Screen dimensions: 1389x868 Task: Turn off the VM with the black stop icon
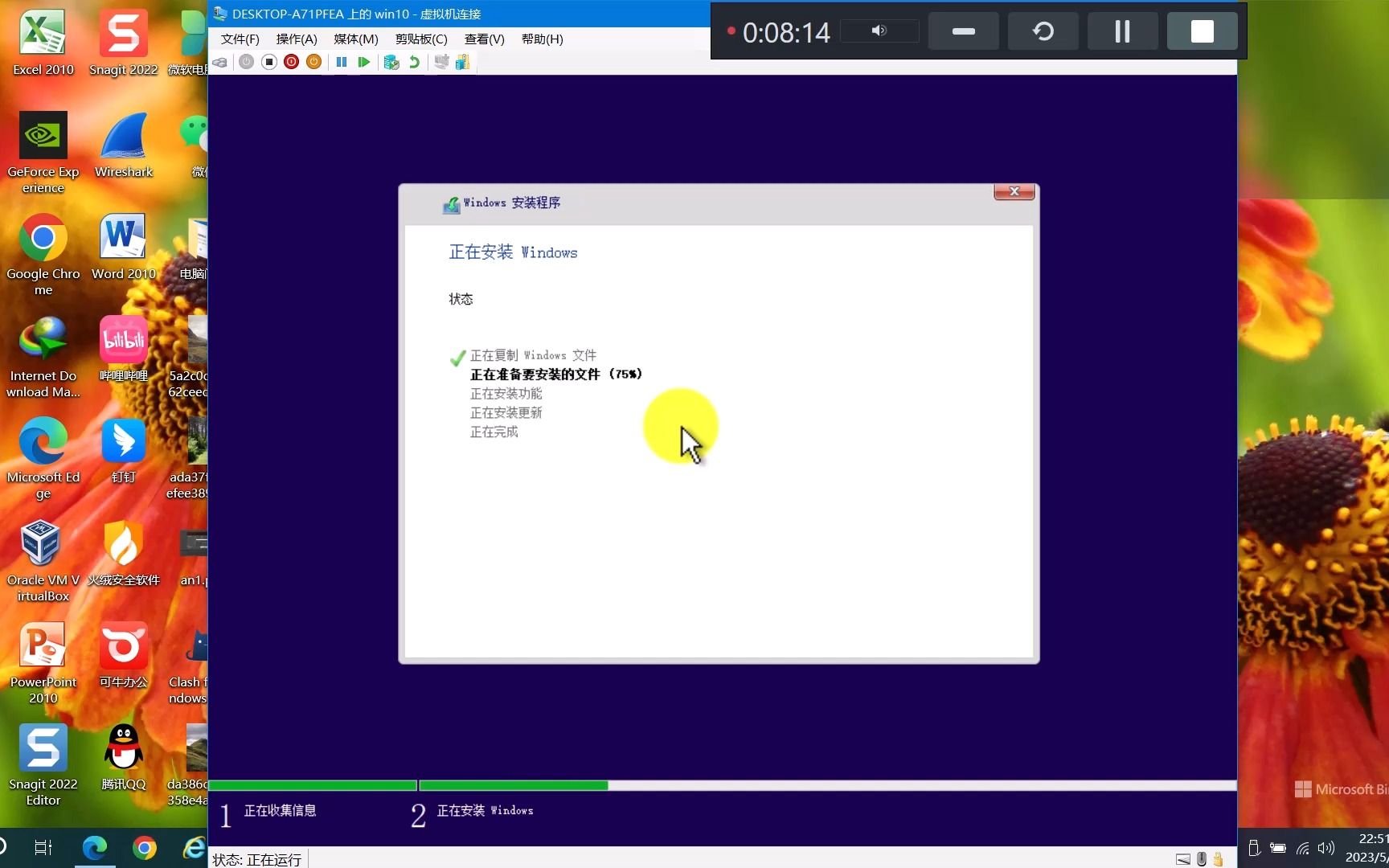(269, 62)
